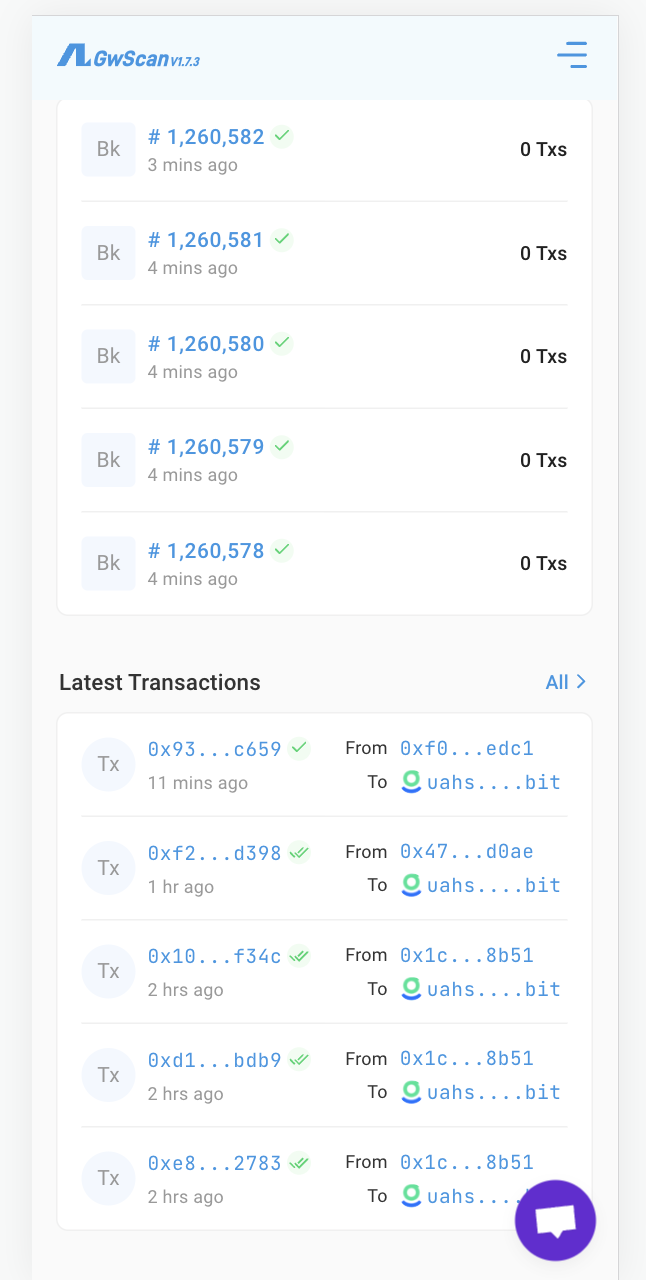
Task: Click the Bk icon for block 1,260,582
Action: pos(108,148)
